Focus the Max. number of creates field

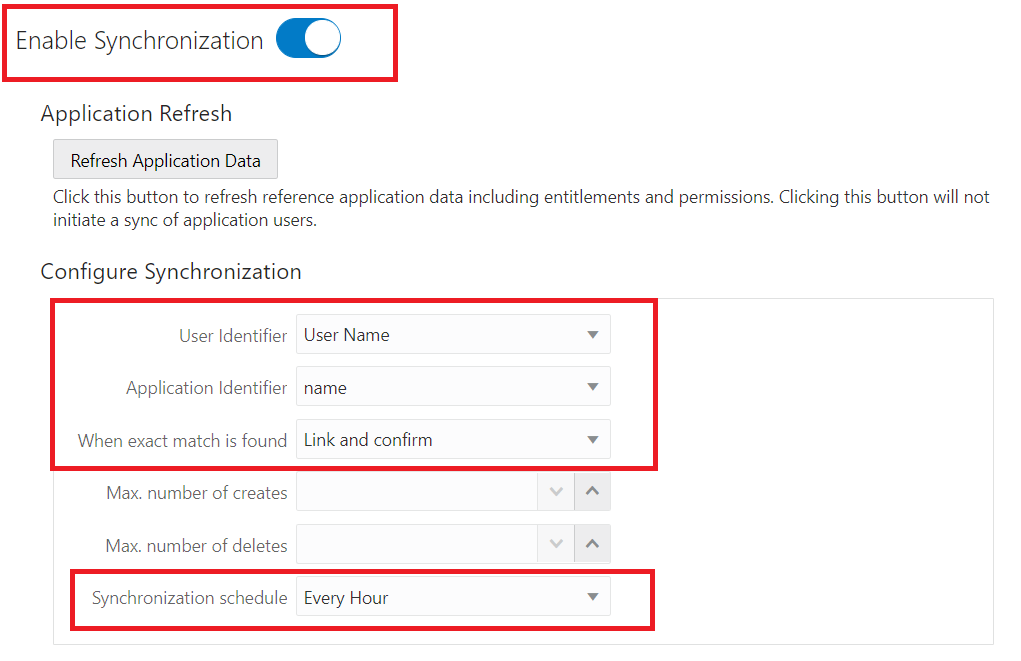point(416,492)
